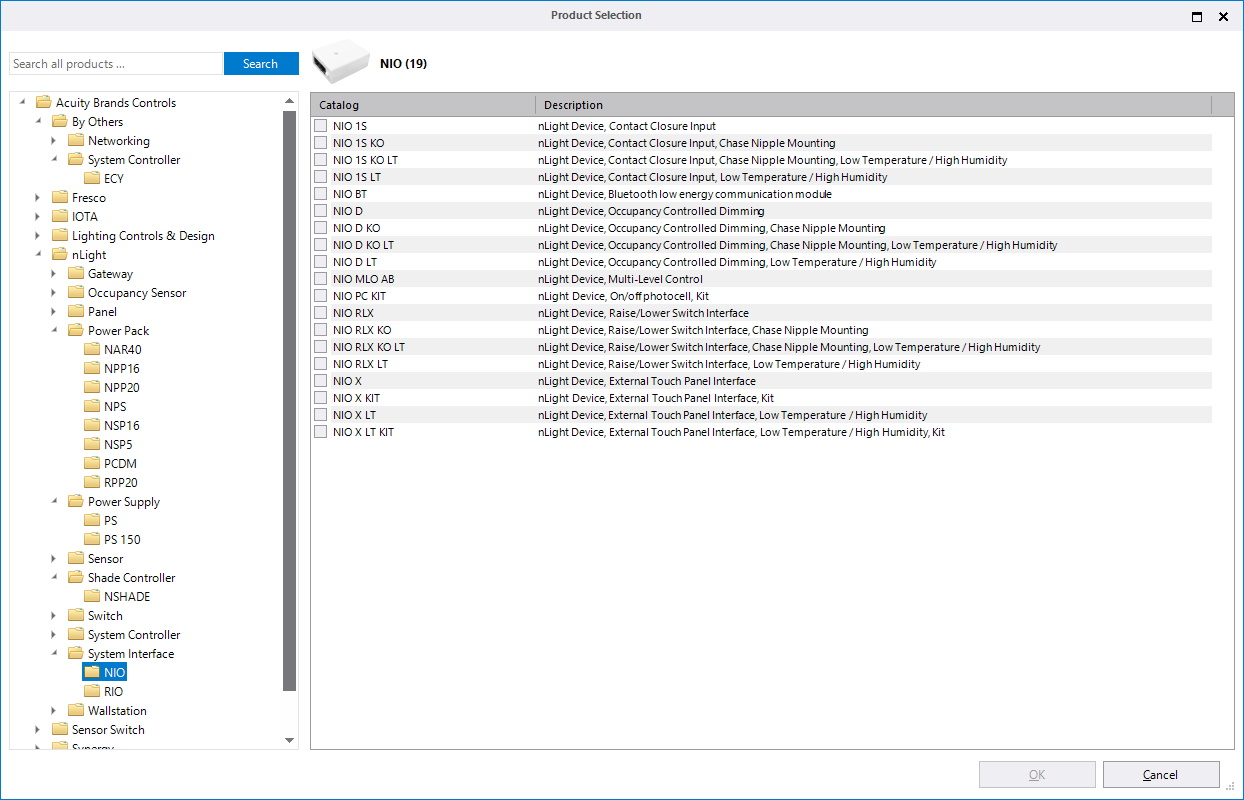The height and width of the screenshot is (800, 1244).
Task: Check the NIO X LT KIT checkbox
Action: (x=321, y=432)
